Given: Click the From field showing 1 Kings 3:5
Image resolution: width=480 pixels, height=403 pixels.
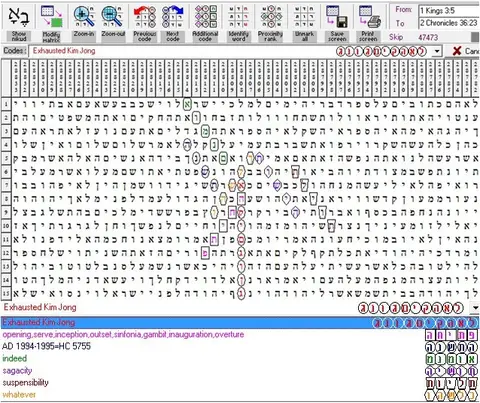Looking at the screenshot, I should [449, 10].
